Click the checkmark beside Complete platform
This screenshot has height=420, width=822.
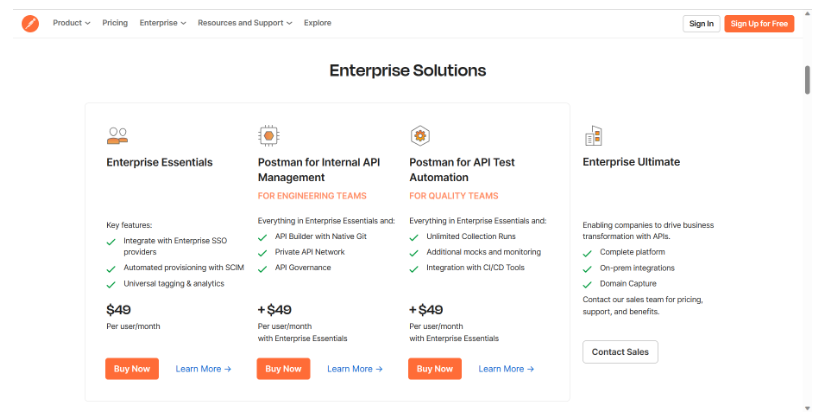pos(588,254)
